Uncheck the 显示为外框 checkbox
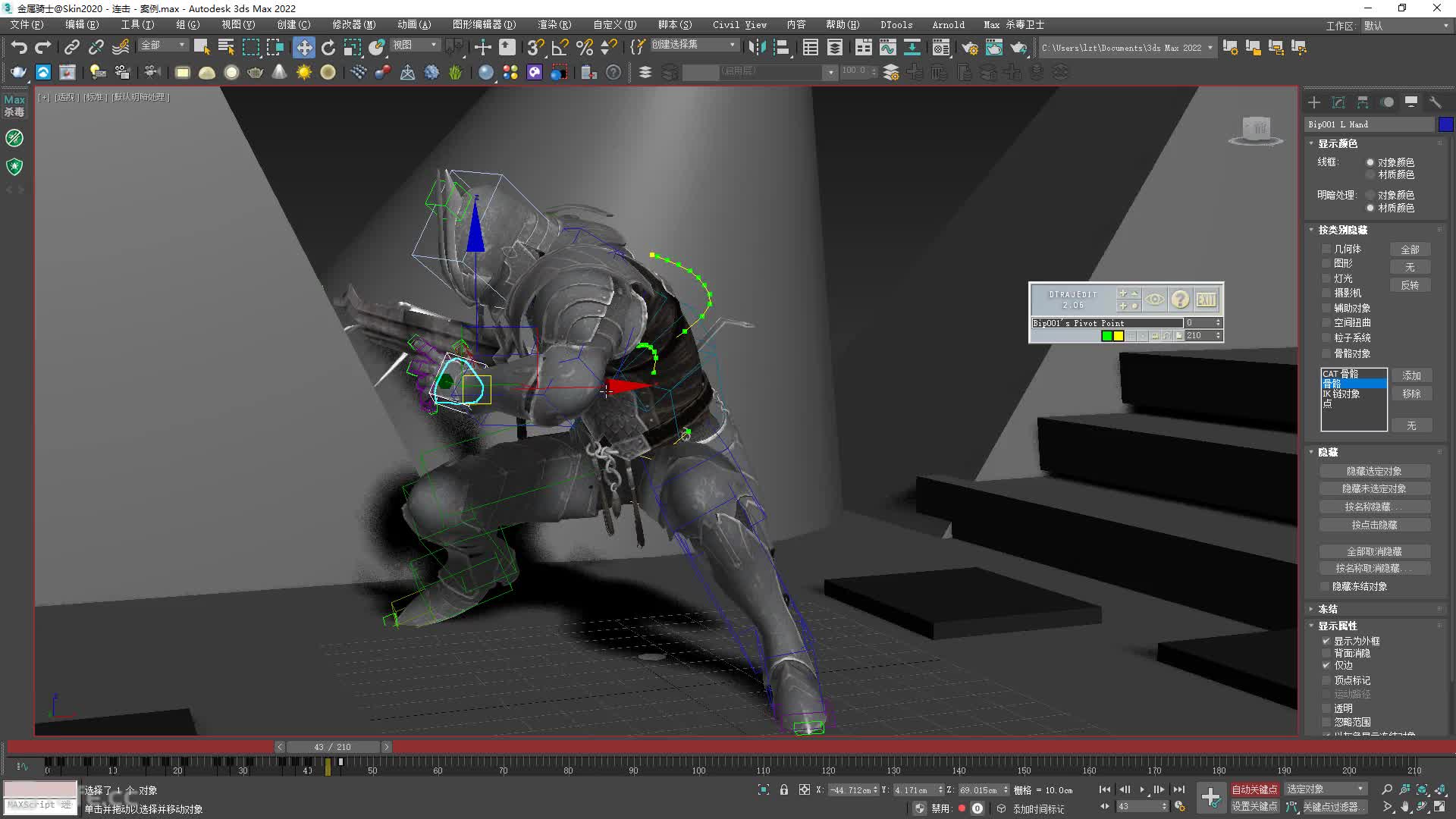 1326,641
